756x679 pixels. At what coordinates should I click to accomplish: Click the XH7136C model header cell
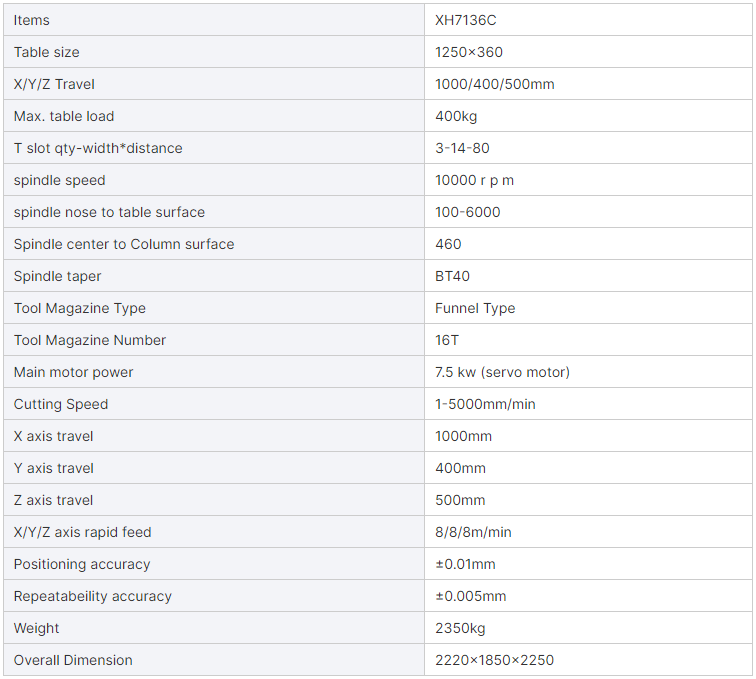tap(588, 20)
